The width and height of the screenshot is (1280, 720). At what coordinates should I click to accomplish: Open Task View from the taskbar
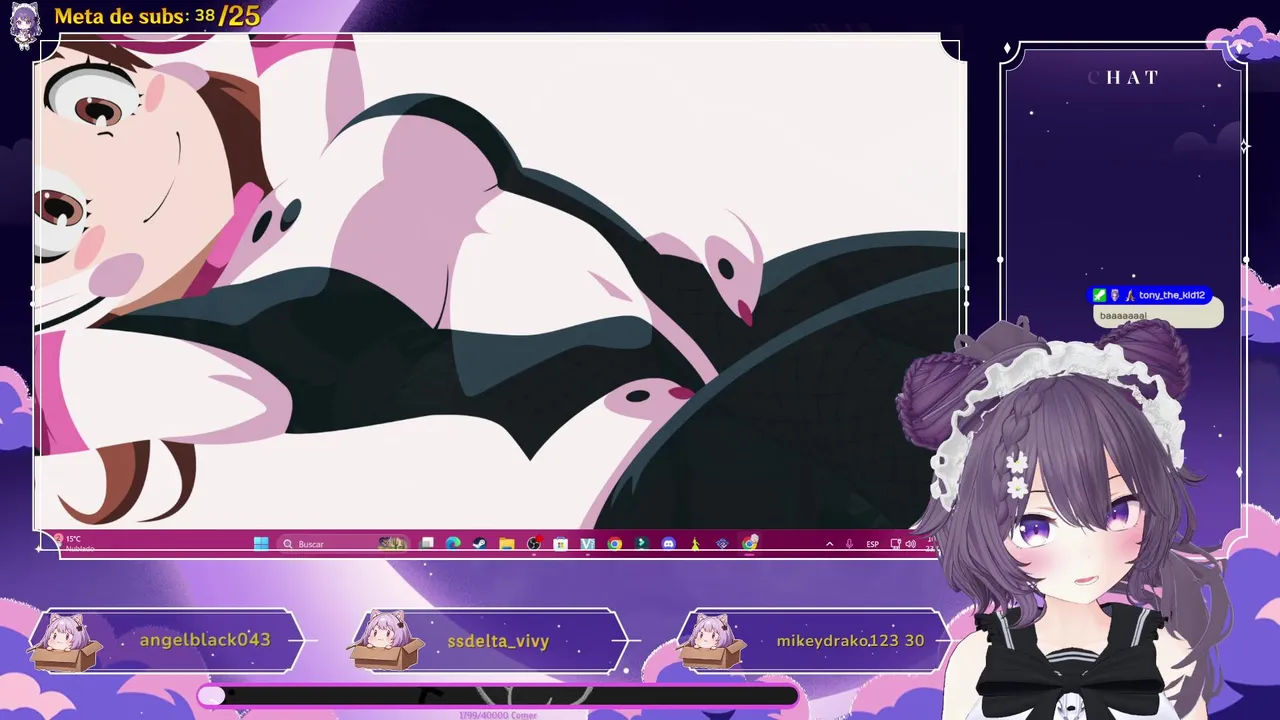(x=427, y=543)
